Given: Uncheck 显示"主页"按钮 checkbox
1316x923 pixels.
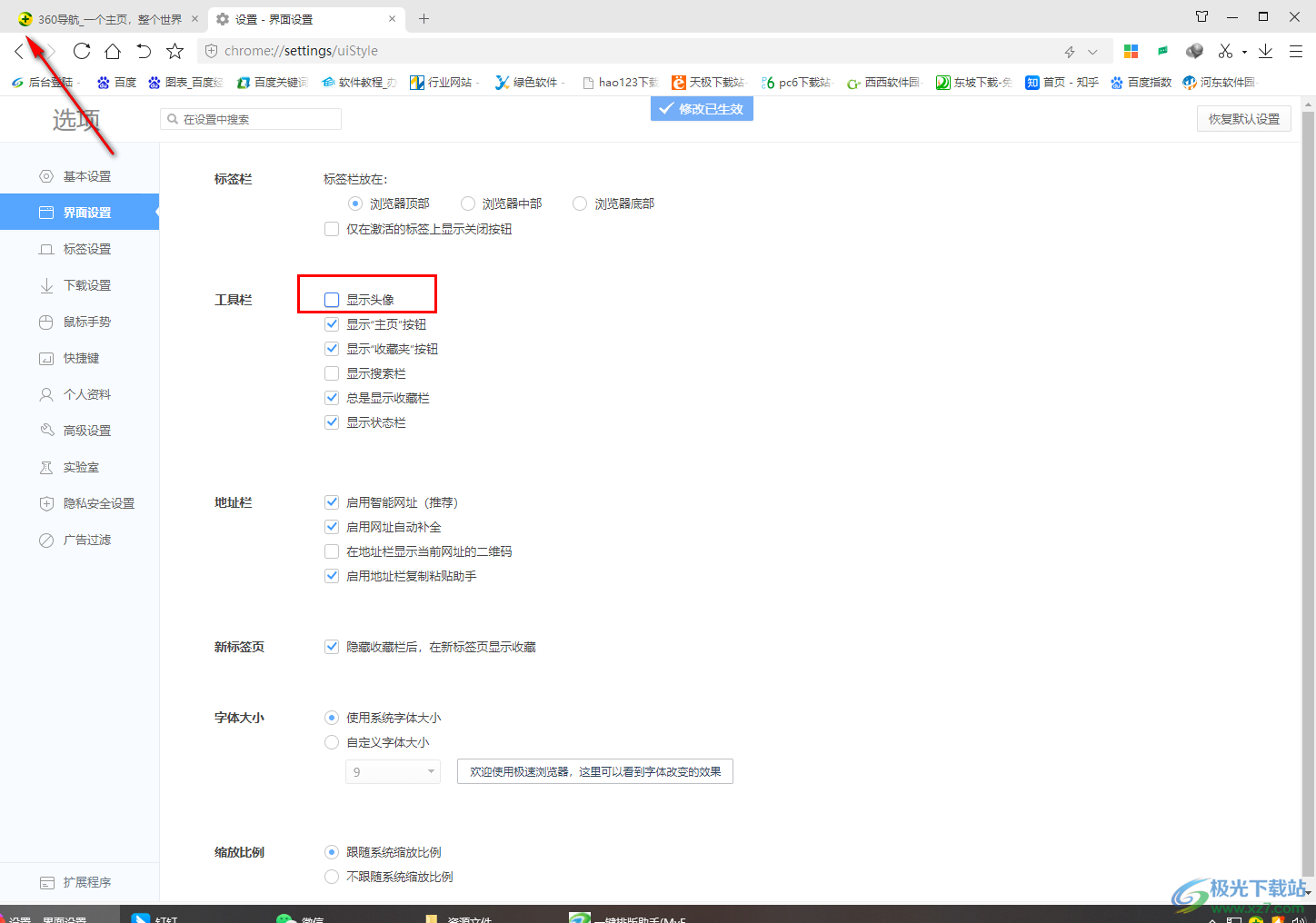Looking at the screenshot, I should pyautogui.click(x=332, y=324).
